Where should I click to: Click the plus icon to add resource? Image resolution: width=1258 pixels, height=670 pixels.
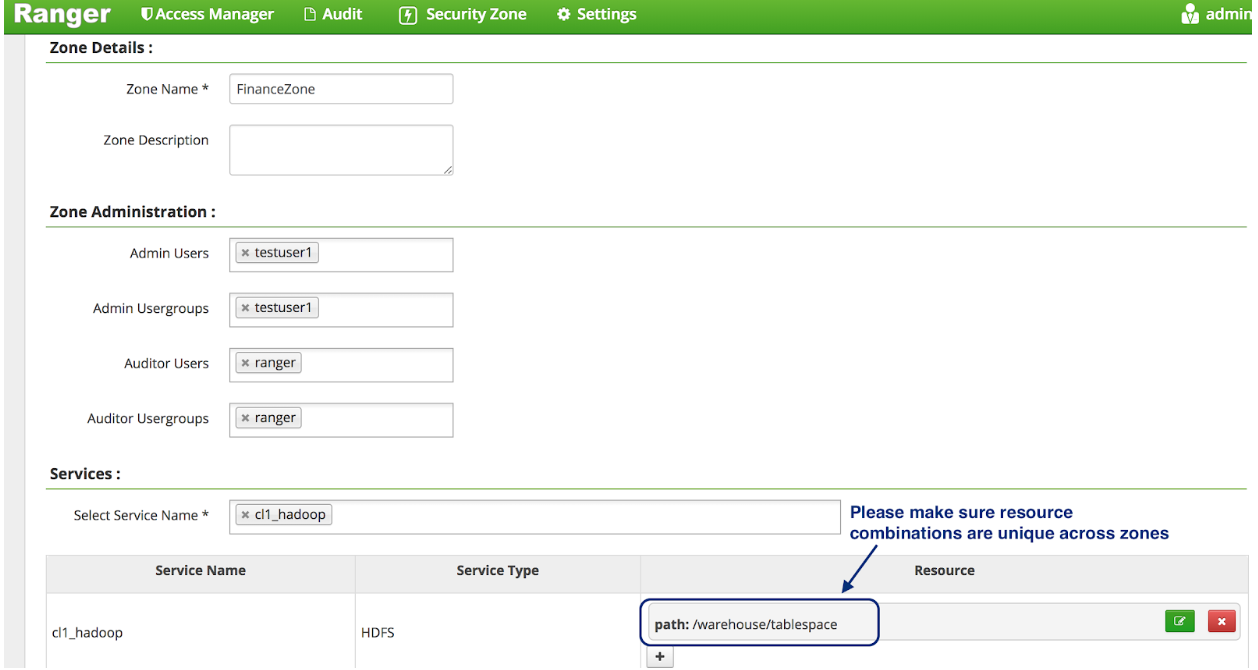click(x=660, y=657)
